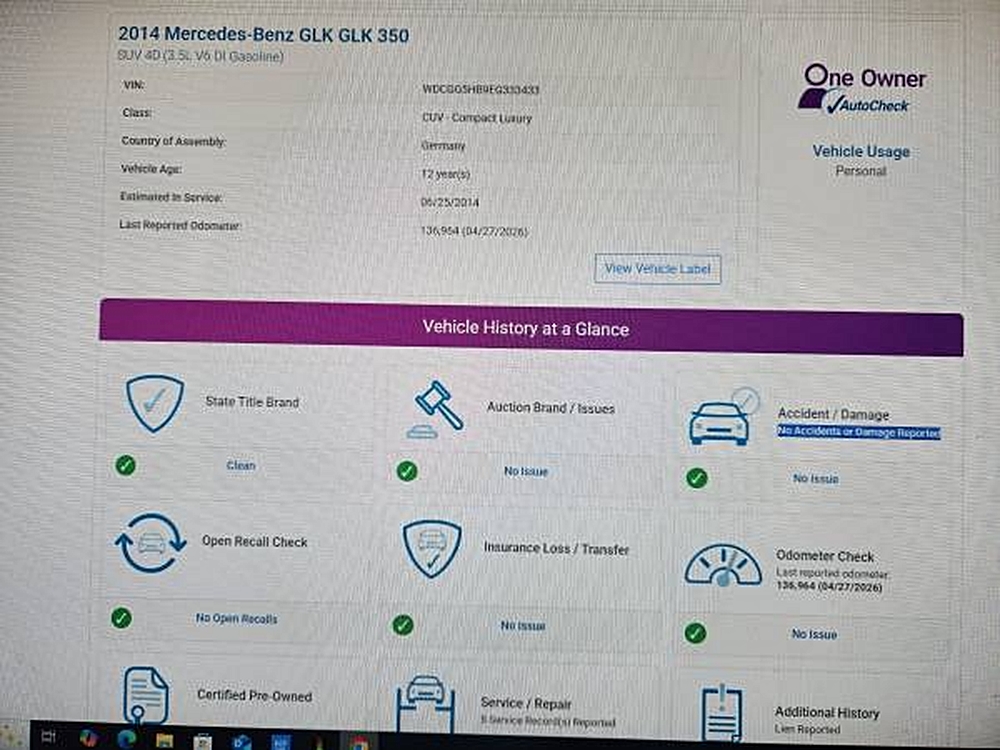Click the No Open Recalls link
This screenshot has height=750, width=1000.
(x=237, y=619)
